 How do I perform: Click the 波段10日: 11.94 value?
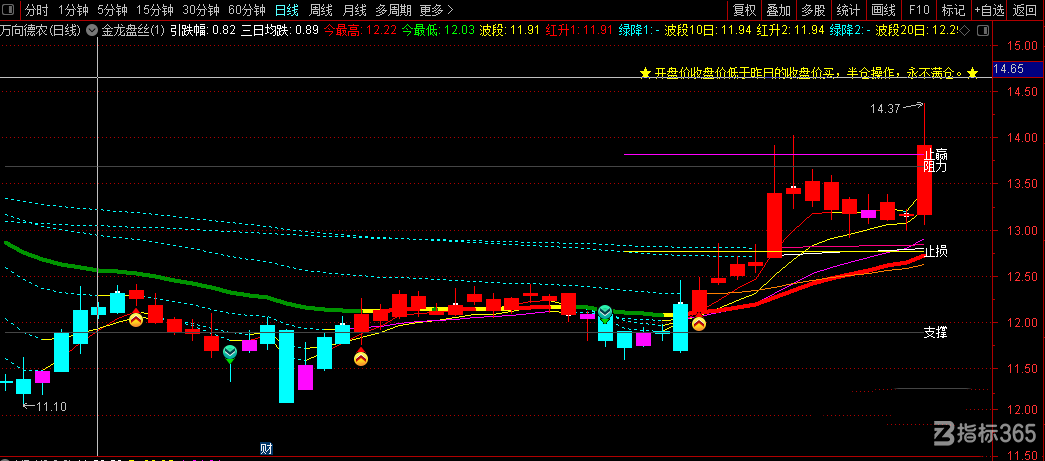tap(708, 30)
